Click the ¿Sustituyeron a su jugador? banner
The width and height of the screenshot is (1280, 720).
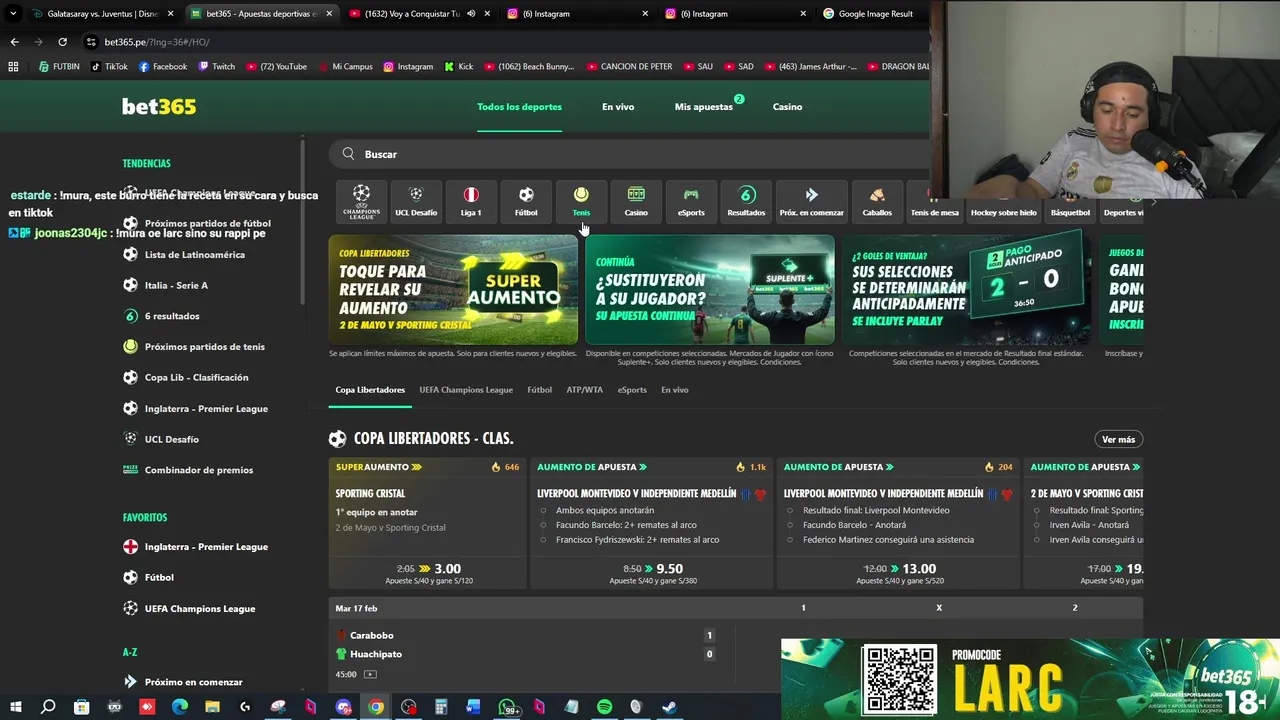[710, 290]
